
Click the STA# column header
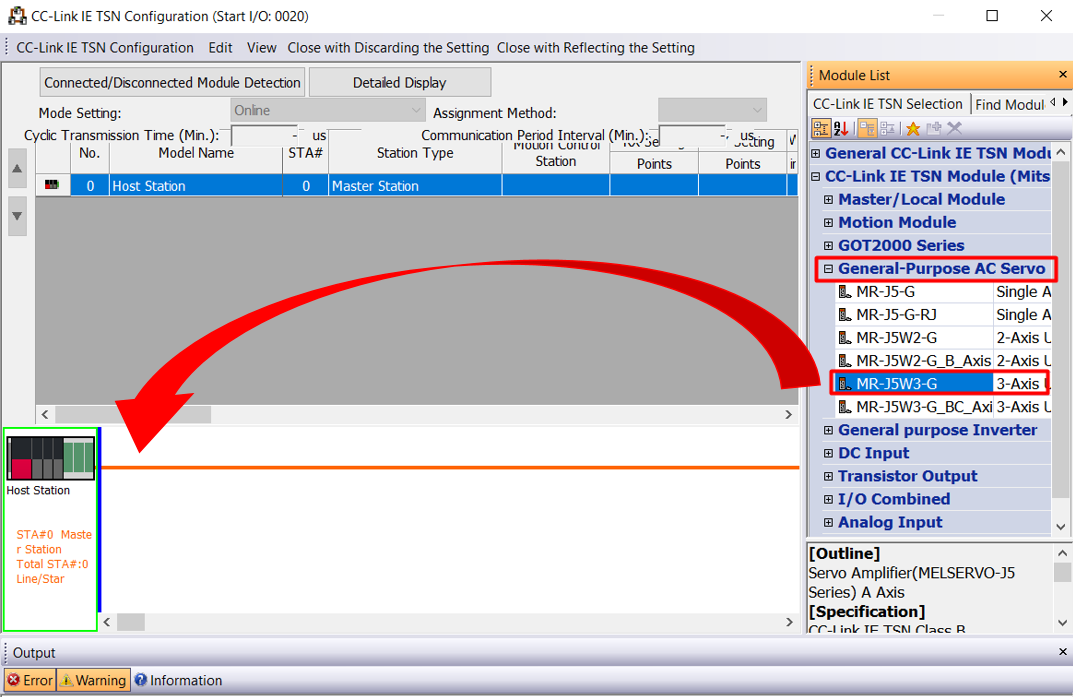[305, 153]
